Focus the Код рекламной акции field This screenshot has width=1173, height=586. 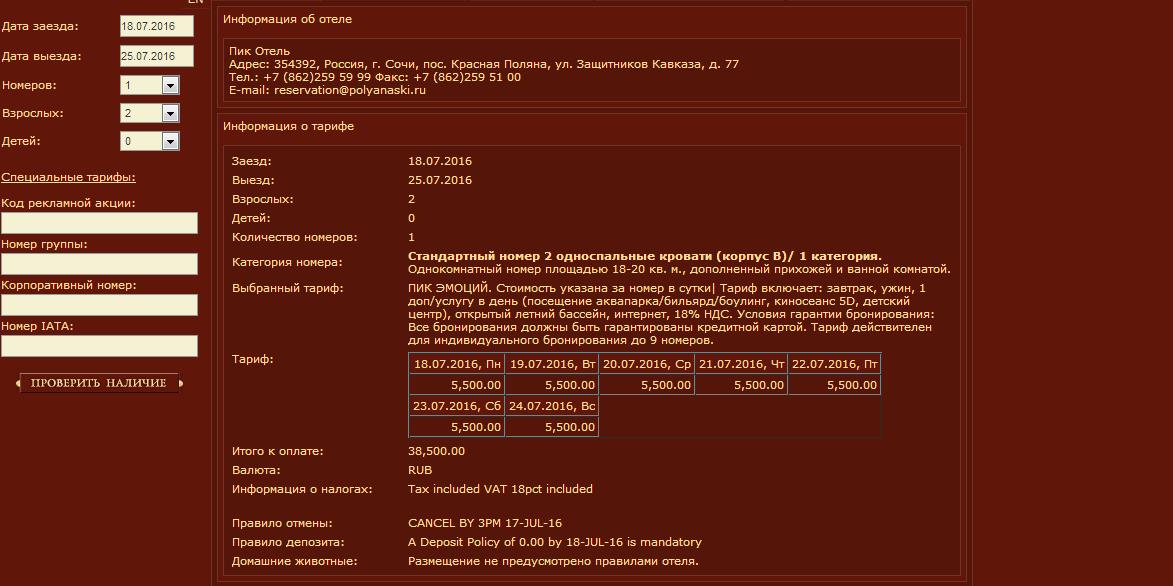[99, 223]
